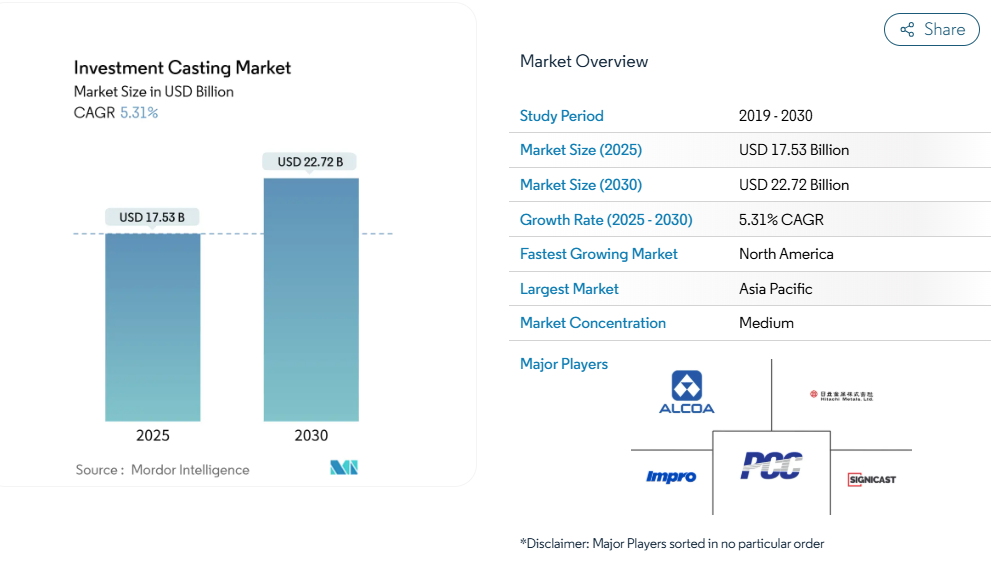Click the Market Concentration label
The image size is (996, 563).
[593, 323]
